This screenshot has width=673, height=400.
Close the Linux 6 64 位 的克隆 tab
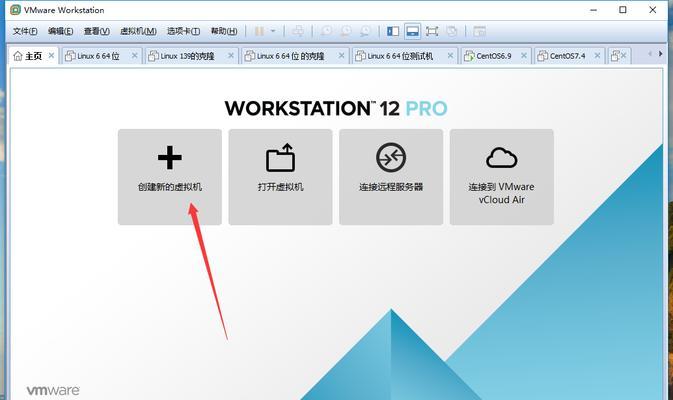click(341, 55)
